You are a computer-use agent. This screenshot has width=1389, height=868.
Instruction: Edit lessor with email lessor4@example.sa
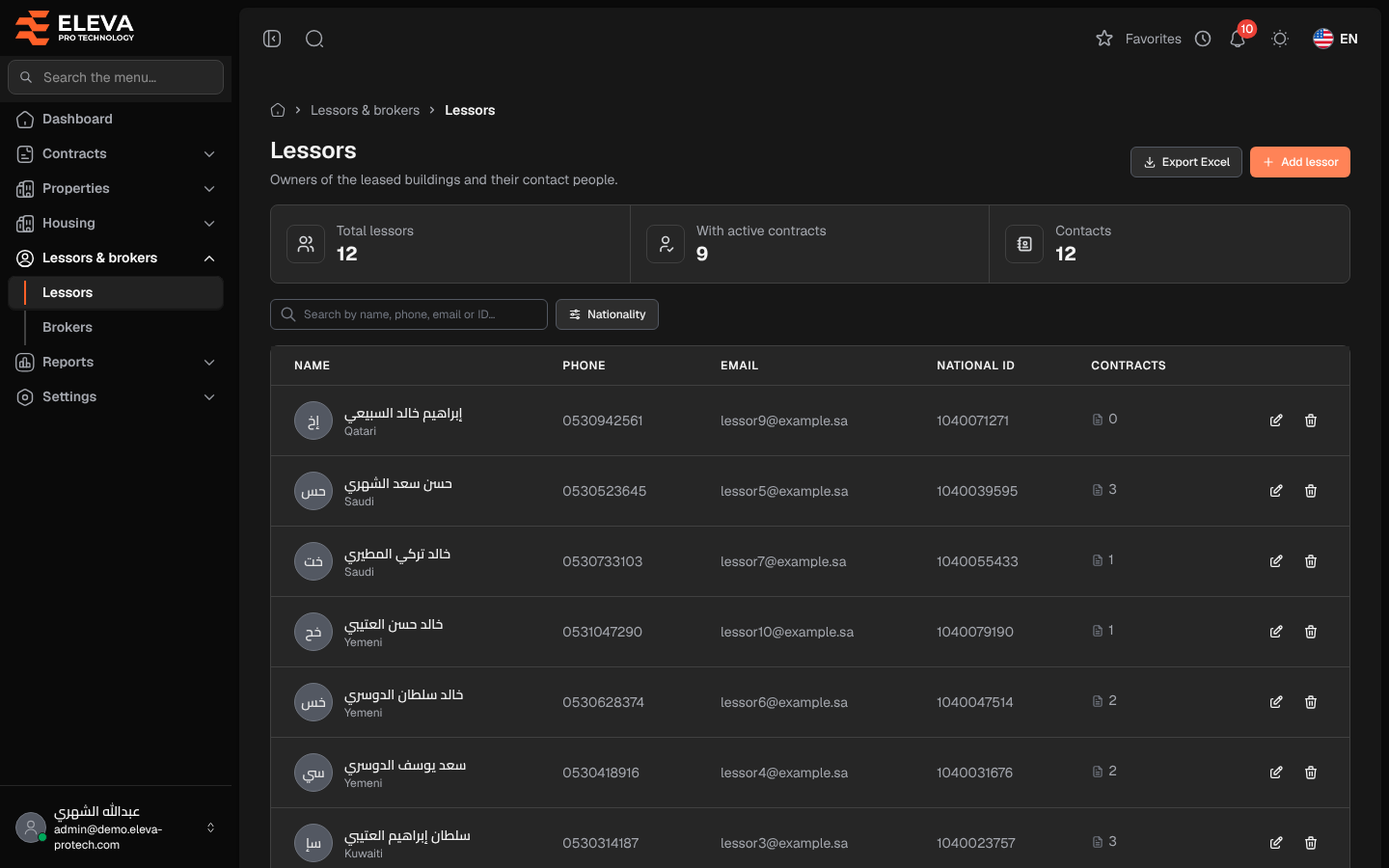pos(1276,773)
